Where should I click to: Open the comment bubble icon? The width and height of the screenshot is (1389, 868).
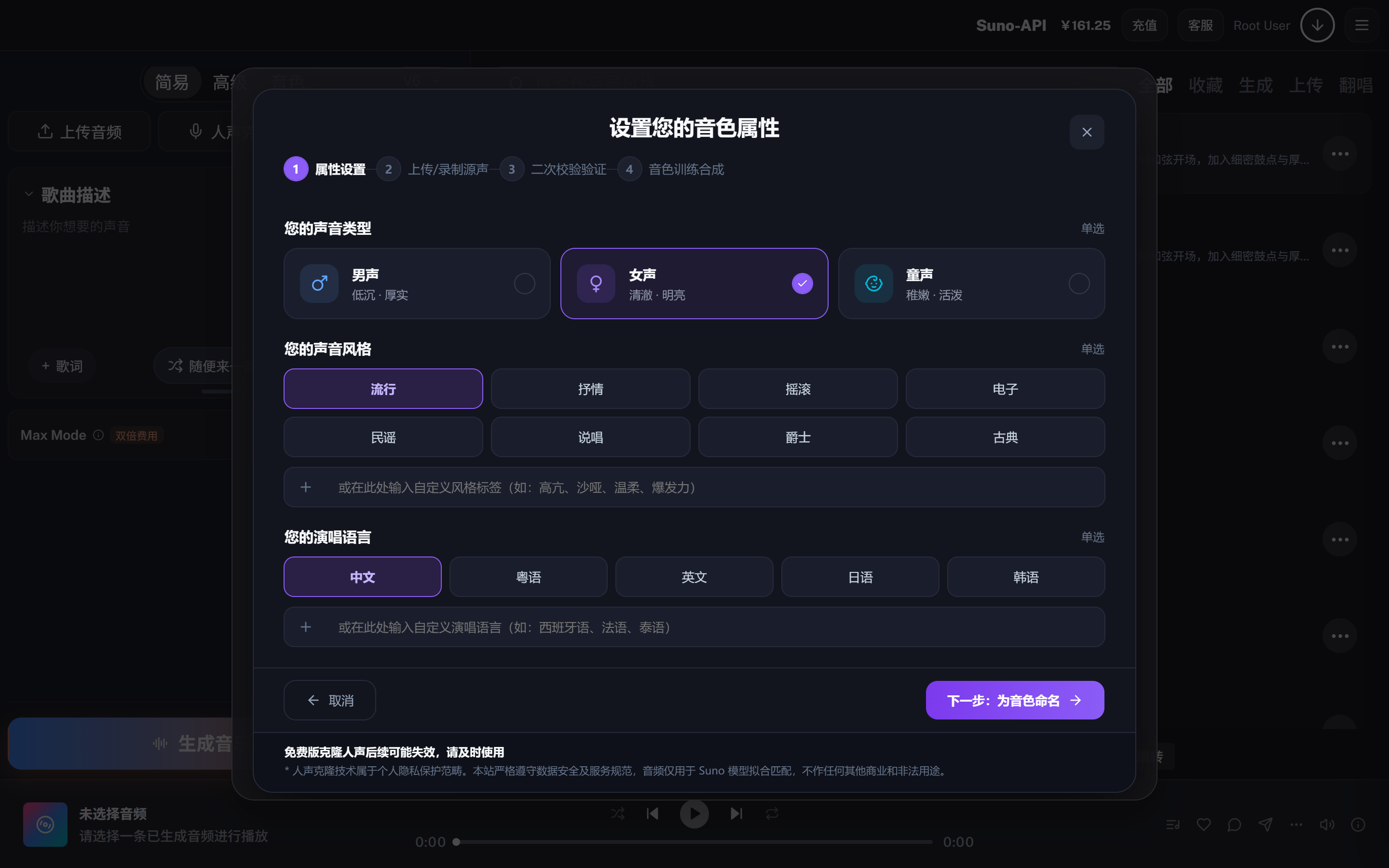[1234, 825]
